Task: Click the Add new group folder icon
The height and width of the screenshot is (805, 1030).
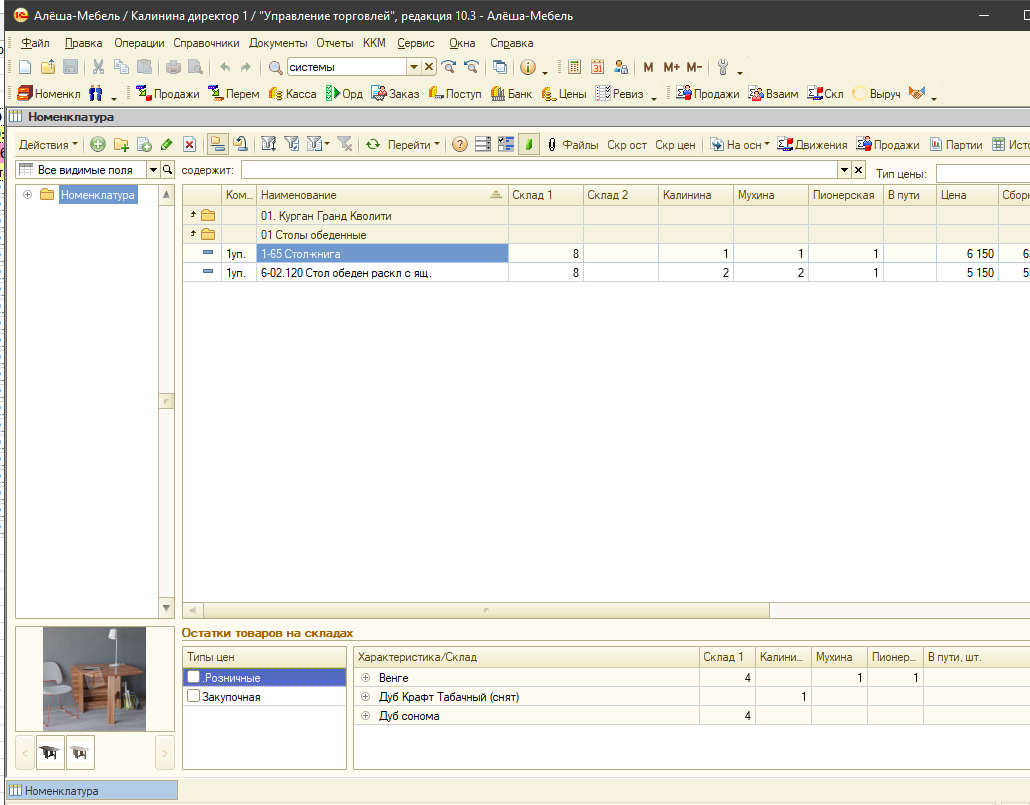Action: 121,145
